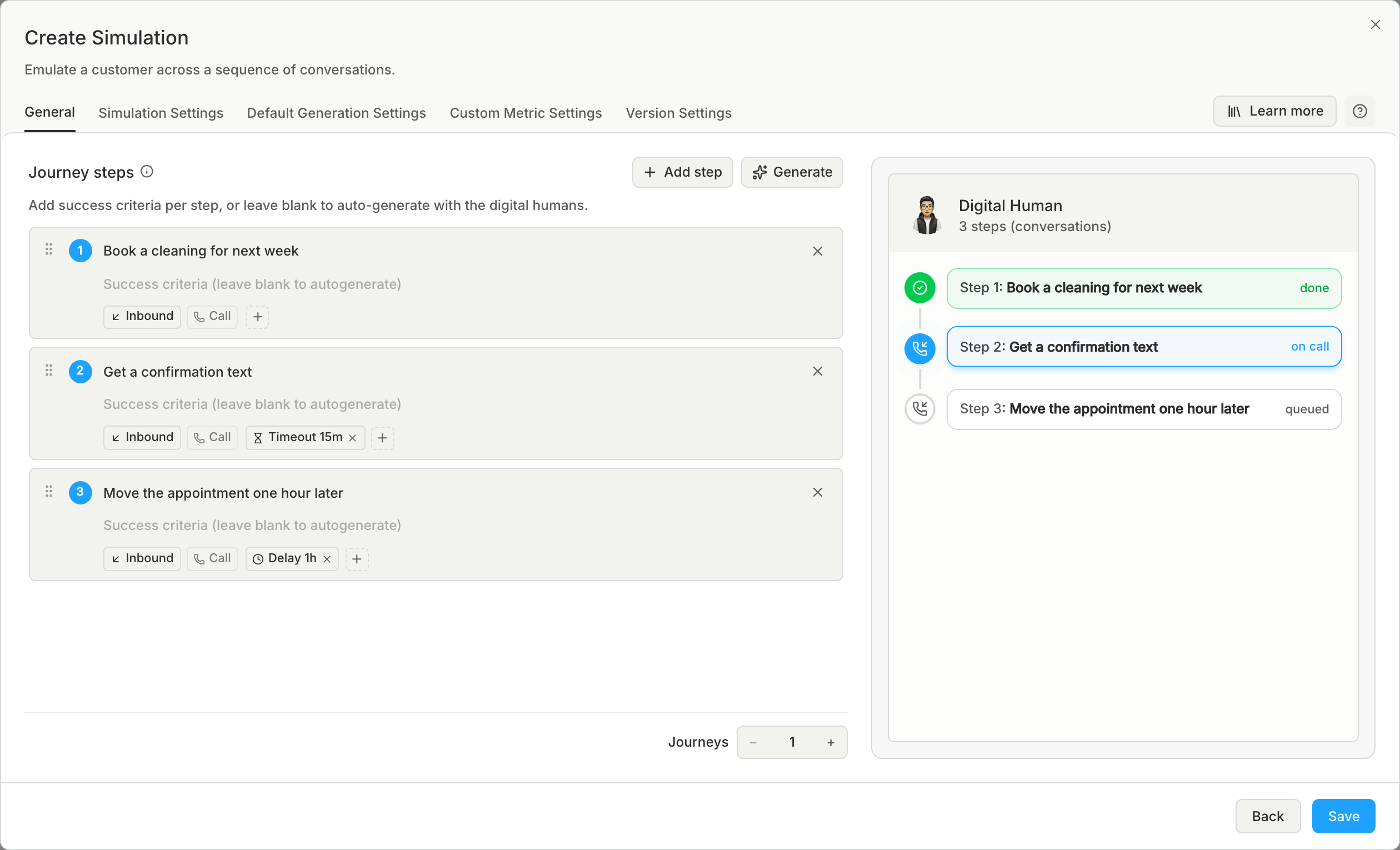Open the General tab
1400x850 pixels.
coord(49,112)
